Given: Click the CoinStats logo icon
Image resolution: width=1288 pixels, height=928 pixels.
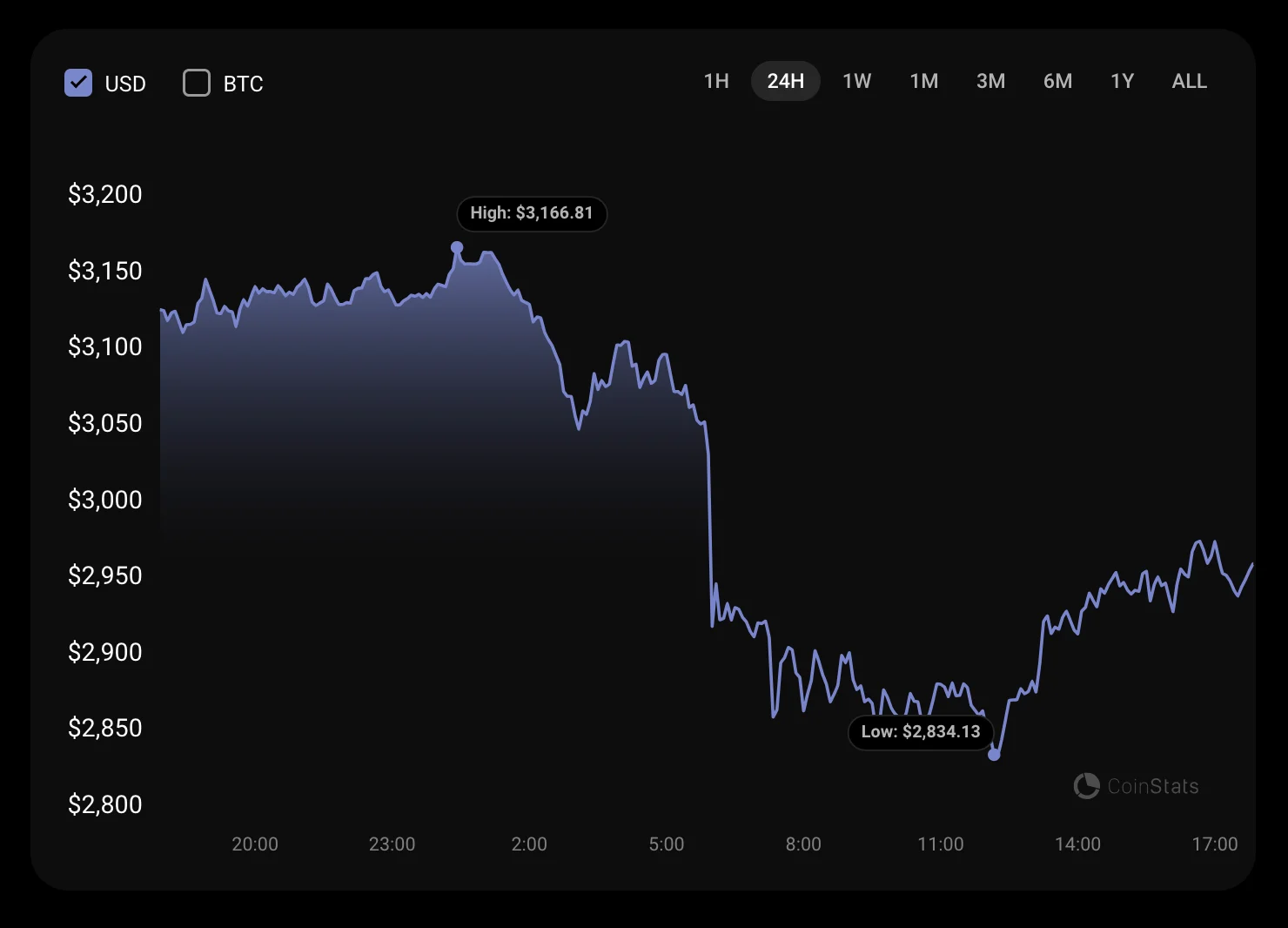Looking at the screenshot, I should (x=1086, y=786).
